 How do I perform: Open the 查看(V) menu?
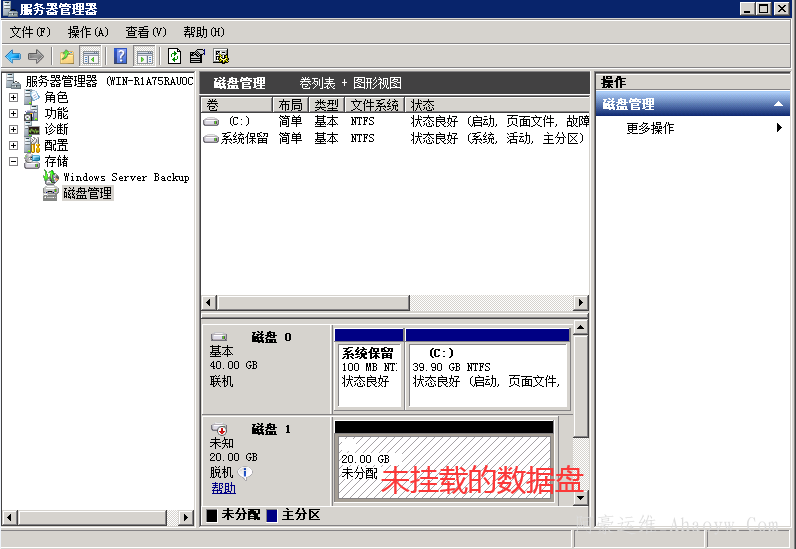(146, 32)
